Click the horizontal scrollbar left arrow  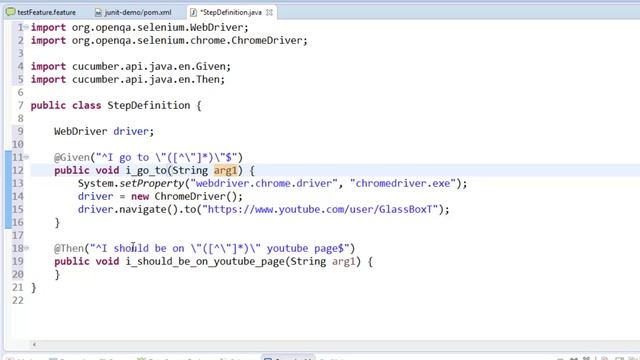pos(34,344)
